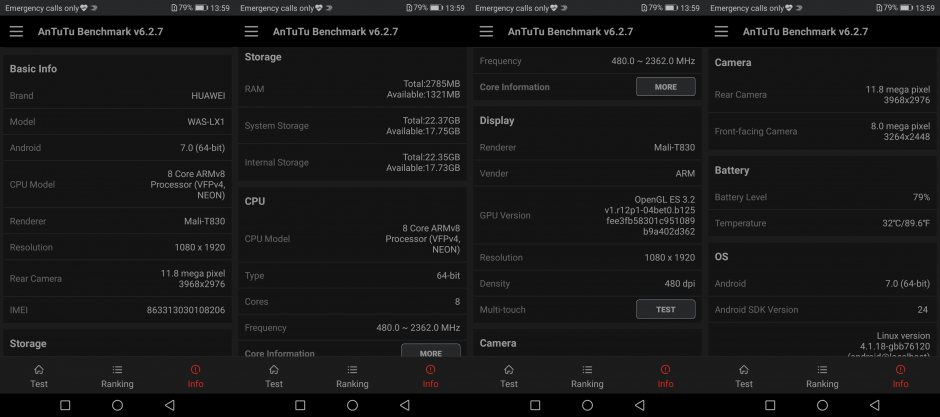This screenshot has height=417, width=940.
Task: Open hamburger menu on the Battery and OS screen
Action: [721, 32]
